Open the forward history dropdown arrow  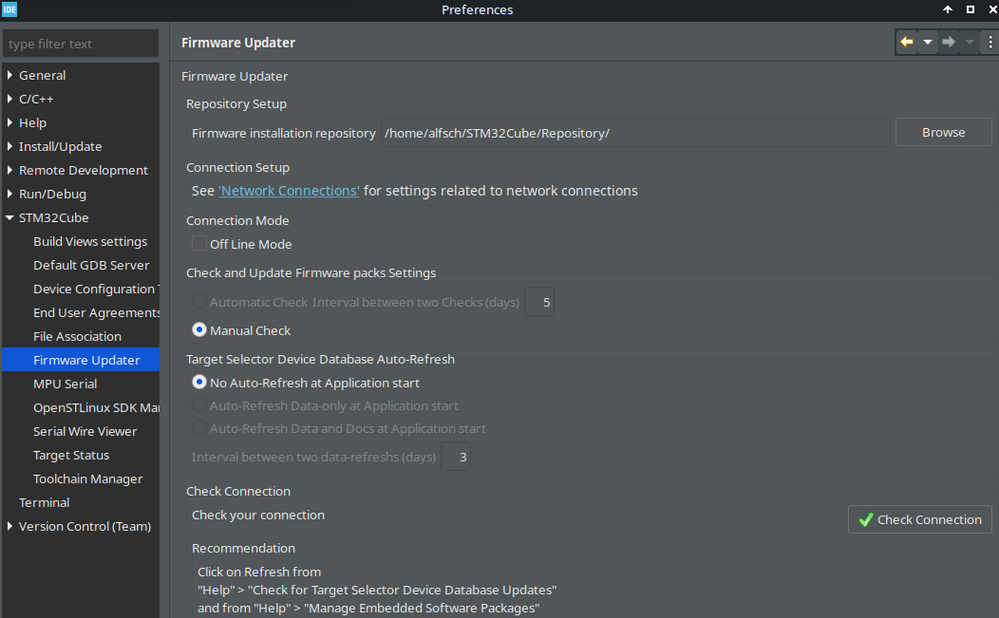969,42
